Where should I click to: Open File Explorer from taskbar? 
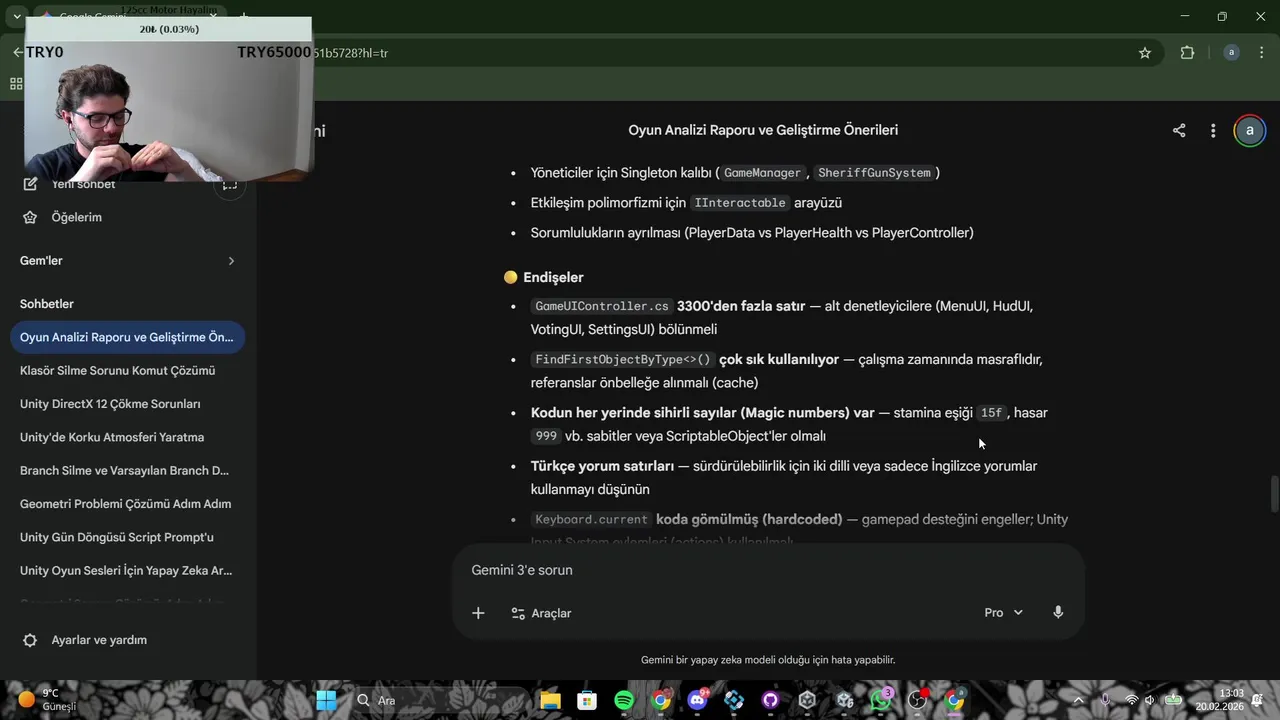(550, 700)
